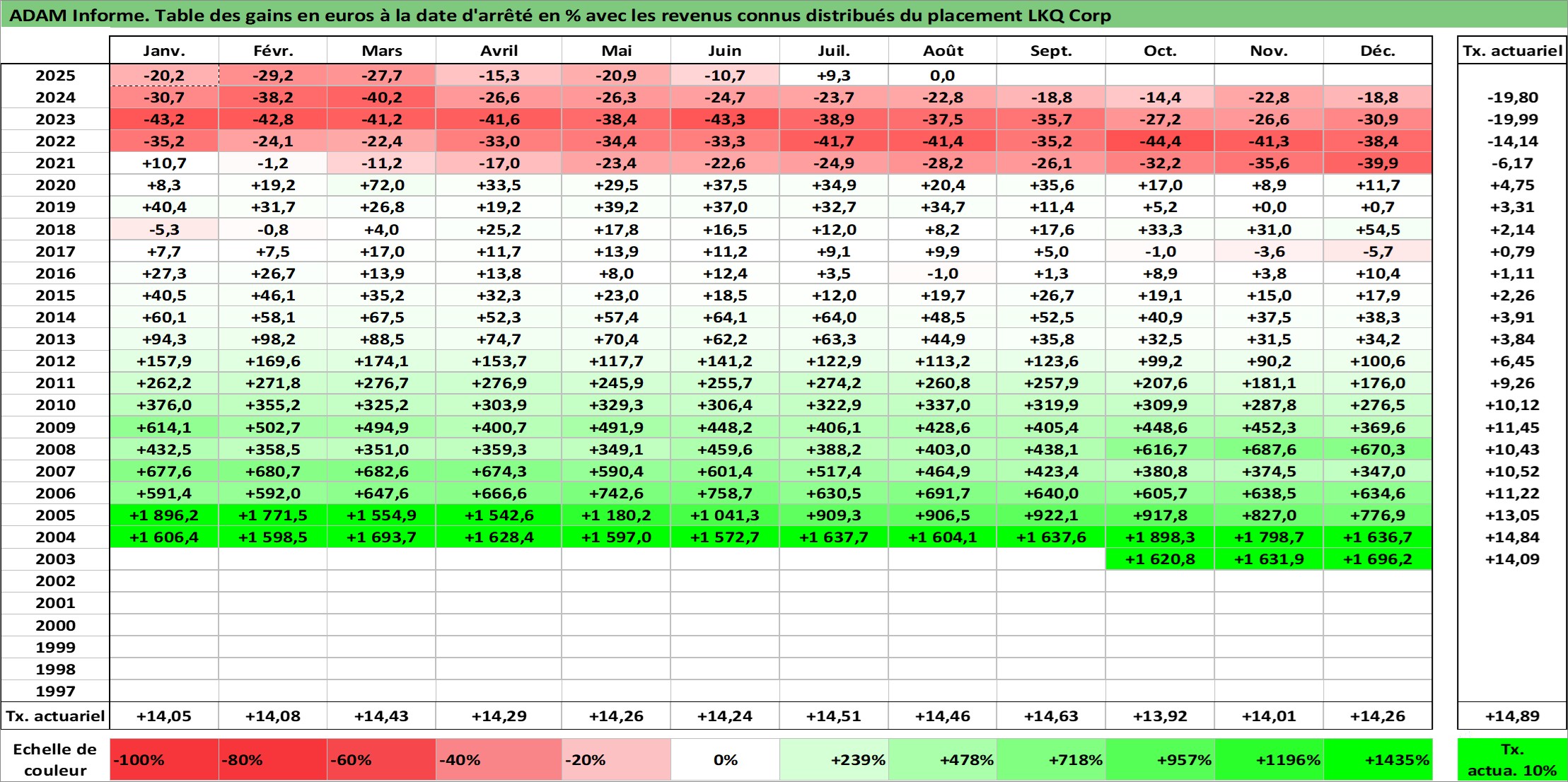Click cell +64,1 in June 2014
The width and height of the screenshot is (1568, 782).
point(725,317)
